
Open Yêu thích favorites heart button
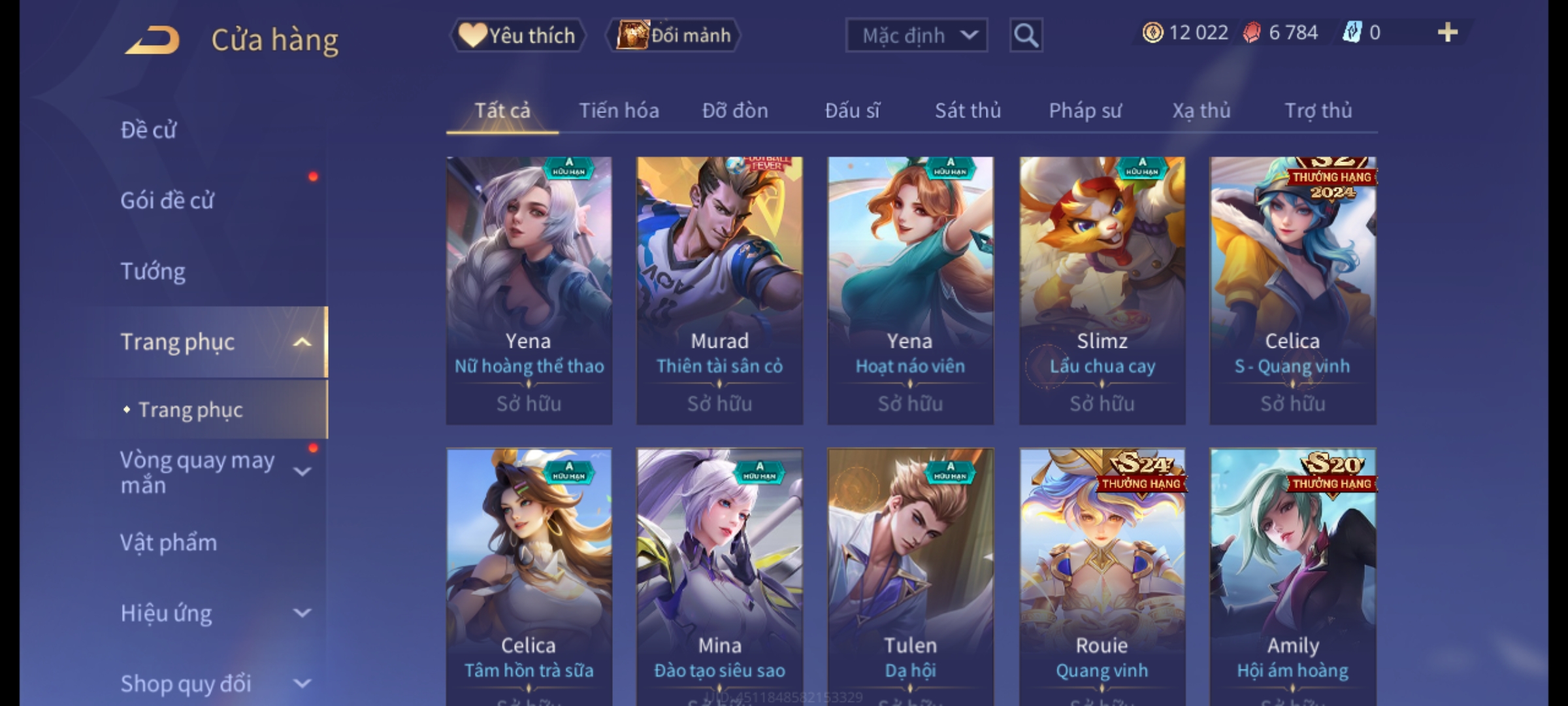(517, 35)
